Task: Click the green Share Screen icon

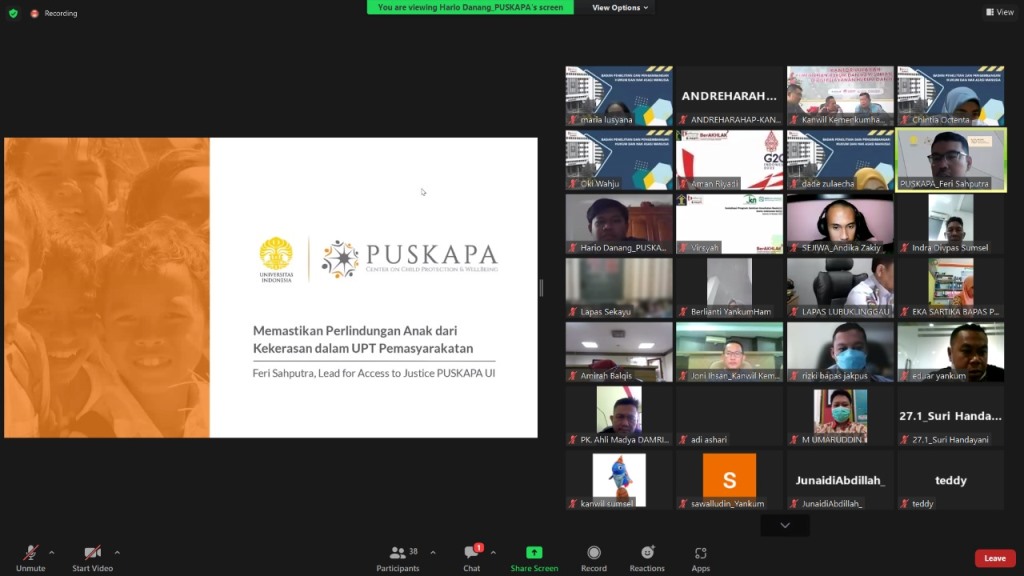Action: [534, 553]
